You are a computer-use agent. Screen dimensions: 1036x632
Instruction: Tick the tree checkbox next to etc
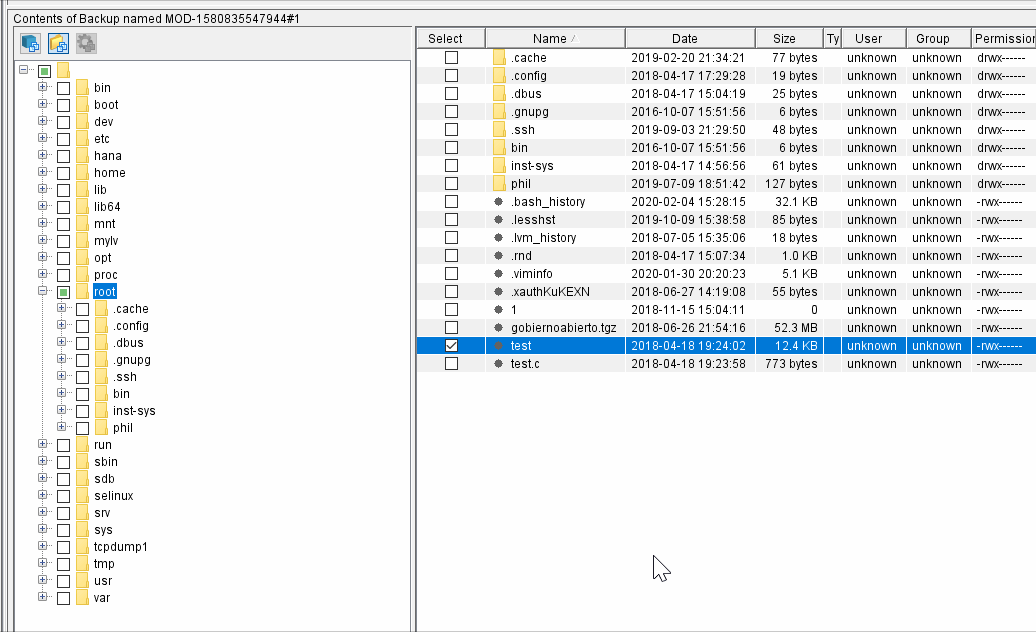[x=63, y=139]
